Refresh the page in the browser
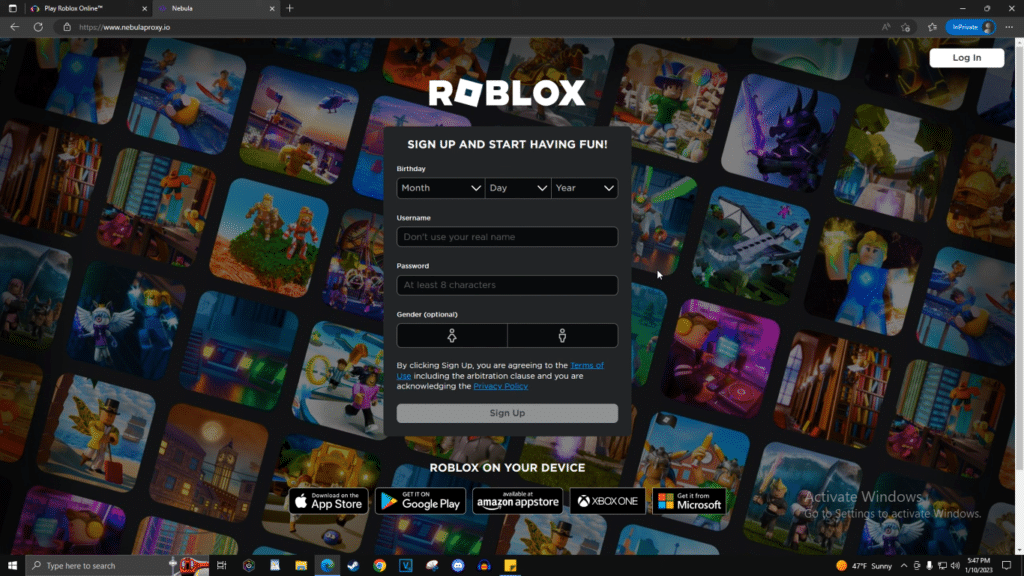The image size is (1024, 576). tap(38, 27)
